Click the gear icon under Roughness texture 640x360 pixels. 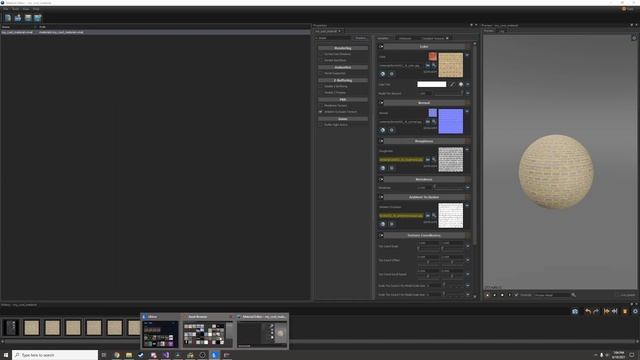point(391,168)
